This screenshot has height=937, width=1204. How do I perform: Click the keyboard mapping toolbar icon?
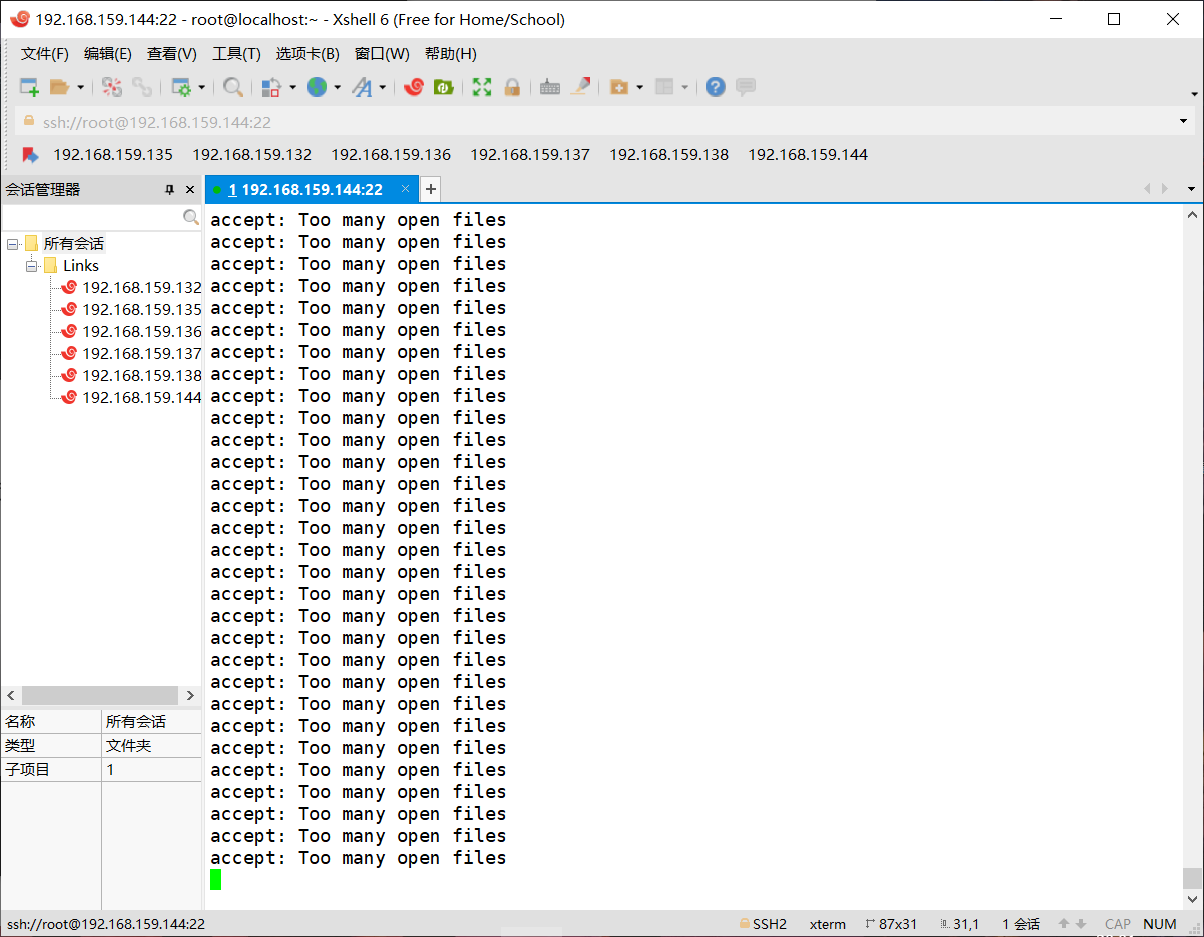(549, 87)
